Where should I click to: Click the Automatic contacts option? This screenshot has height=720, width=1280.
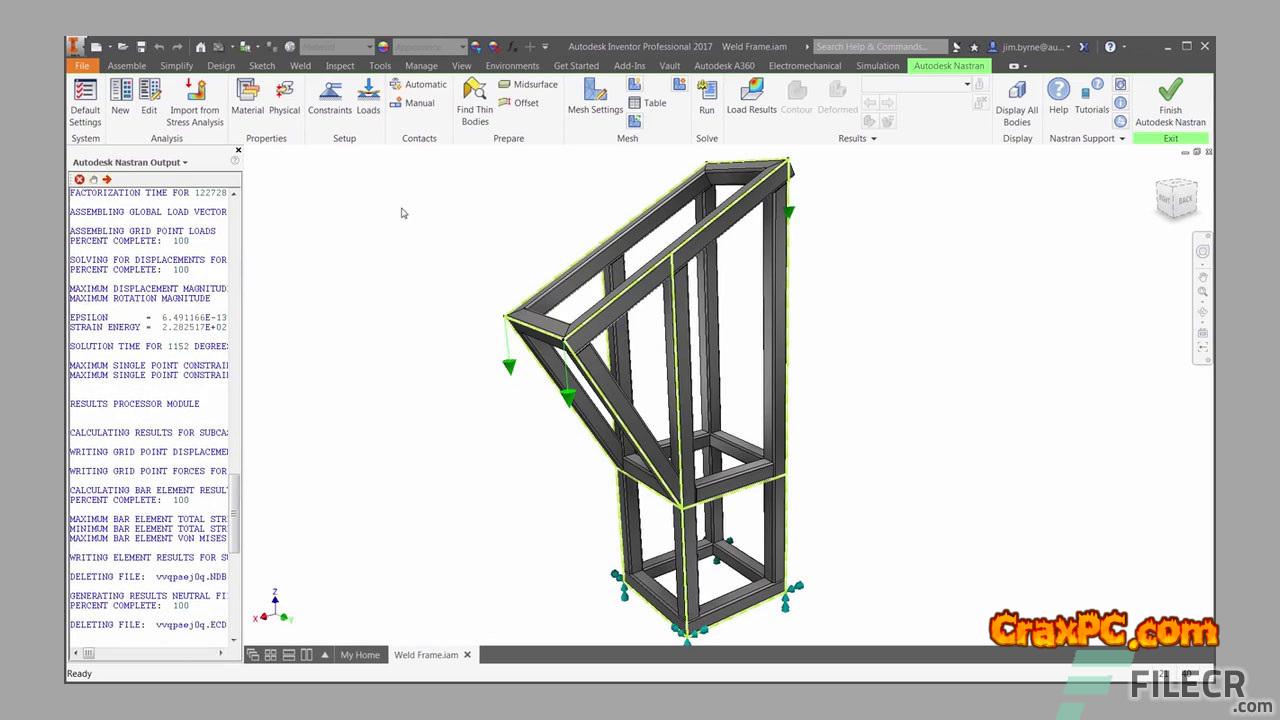pos(418,84)
